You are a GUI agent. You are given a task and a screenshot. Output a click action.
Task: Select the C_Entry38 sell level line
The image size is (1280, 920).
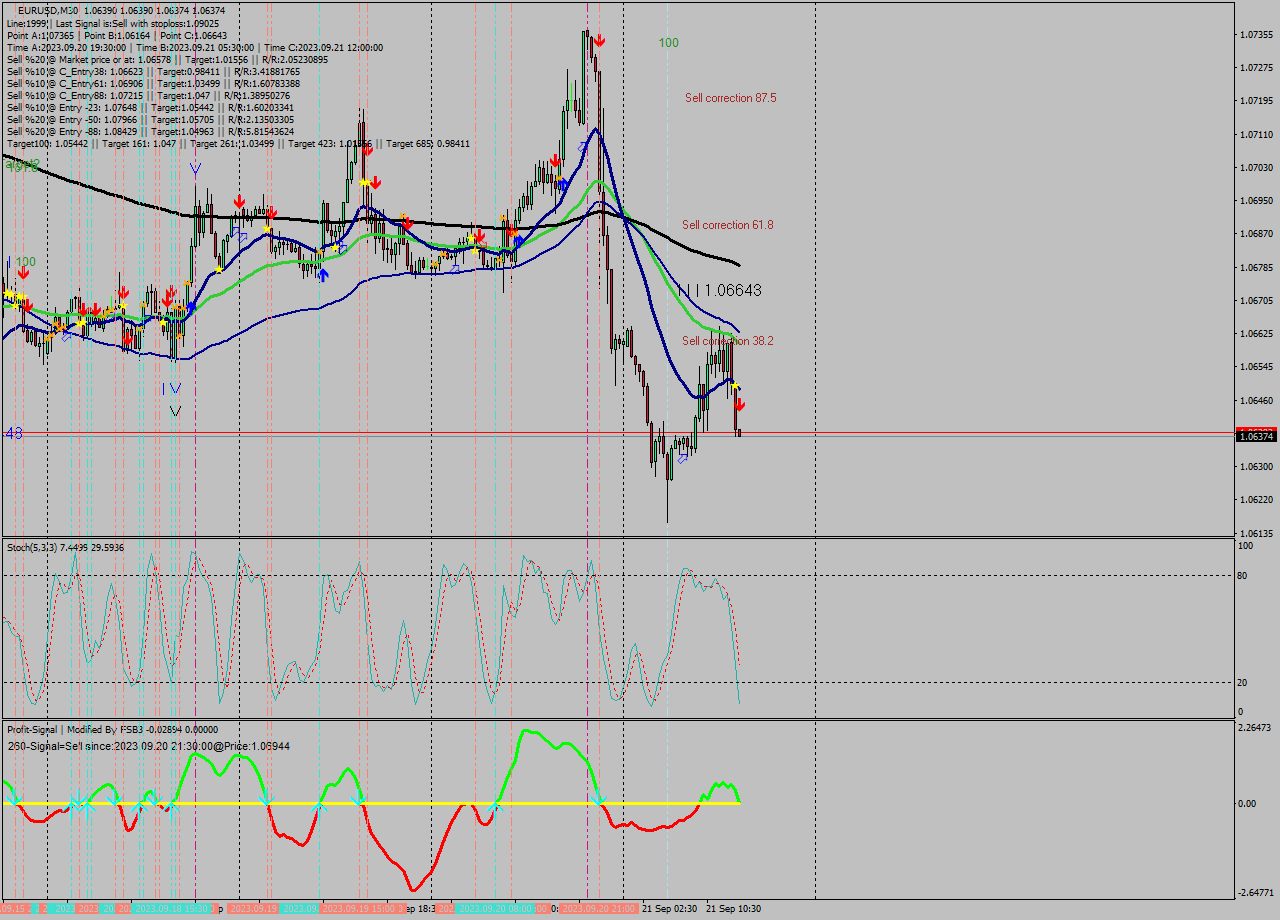pyautogui.click(x=153, y=71)
